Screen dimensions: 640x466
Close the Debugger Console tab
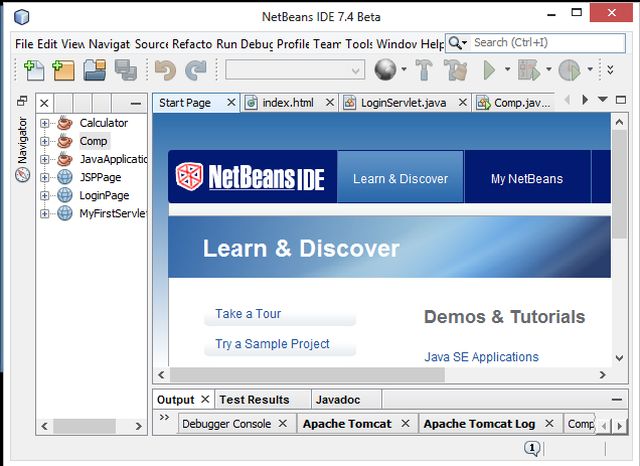click(283, 423)
